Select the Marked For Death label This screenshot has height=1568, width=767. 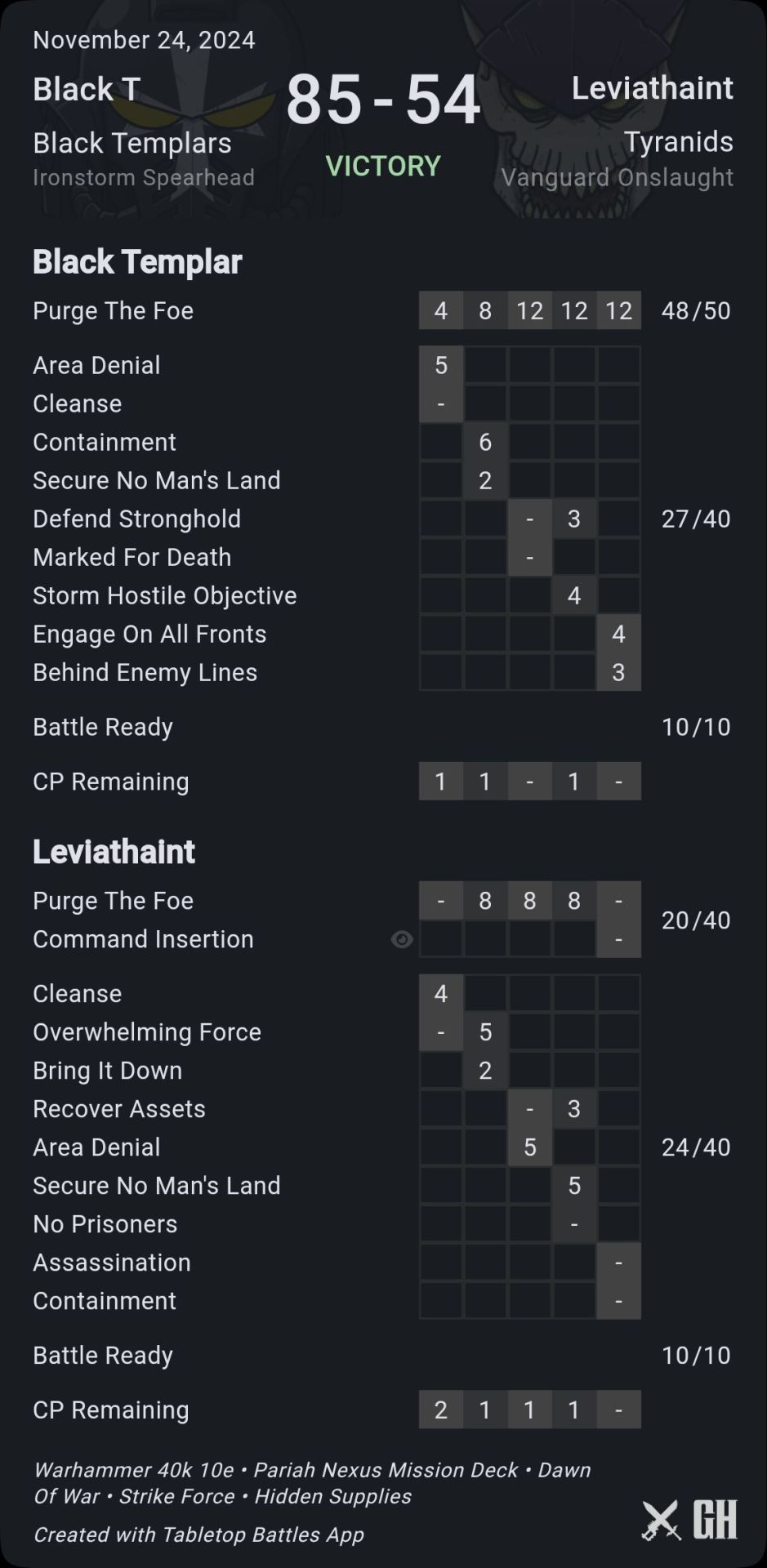(x=132, y=557)
